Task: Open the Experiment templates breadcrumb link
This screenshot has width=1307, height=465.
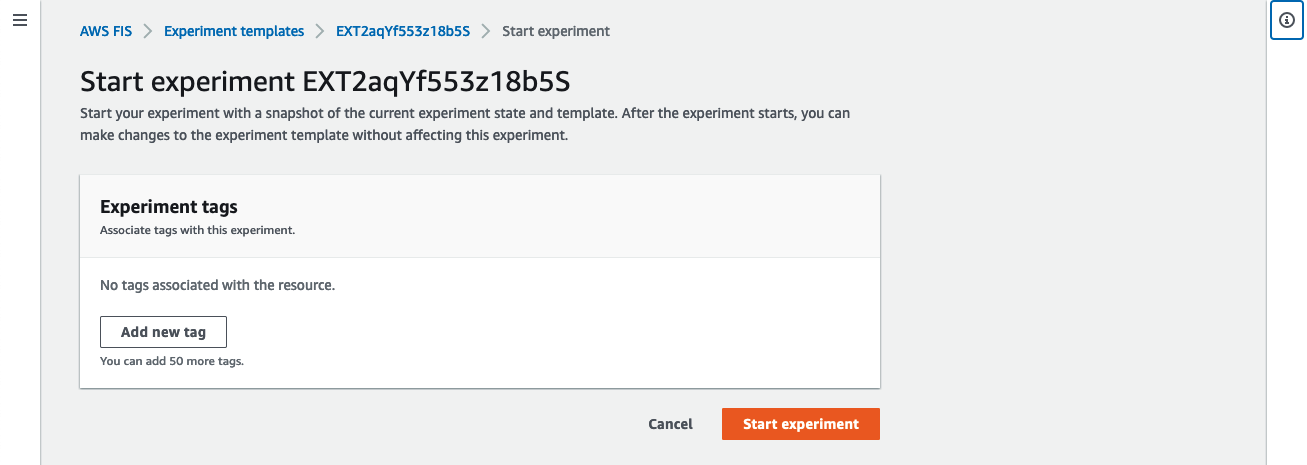Action: [234, 31]
